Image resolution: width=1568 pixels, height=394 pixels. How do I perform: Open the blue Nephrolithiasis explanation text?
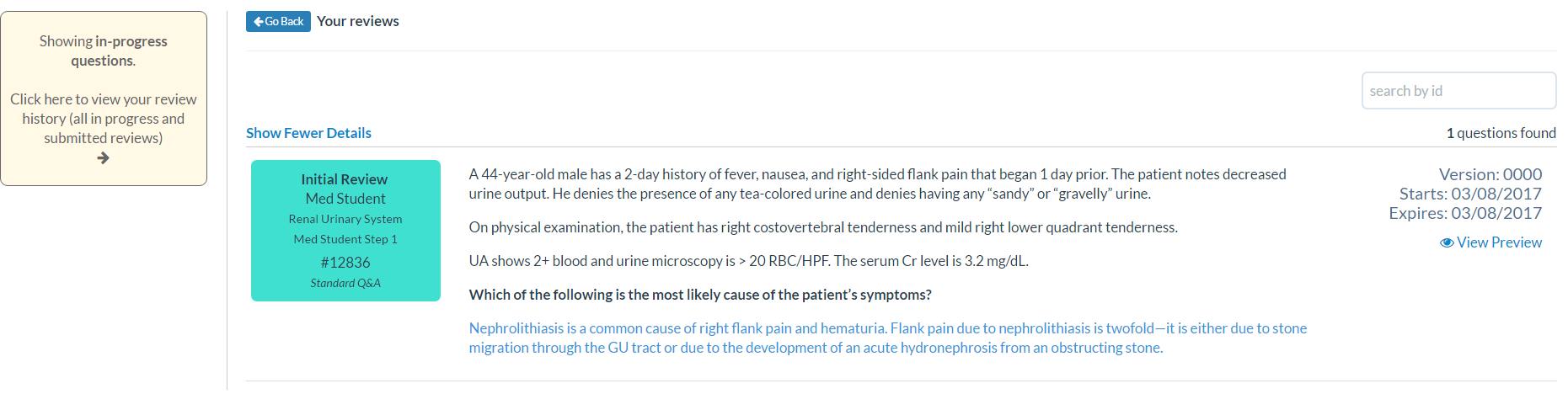tap(888, 338)
